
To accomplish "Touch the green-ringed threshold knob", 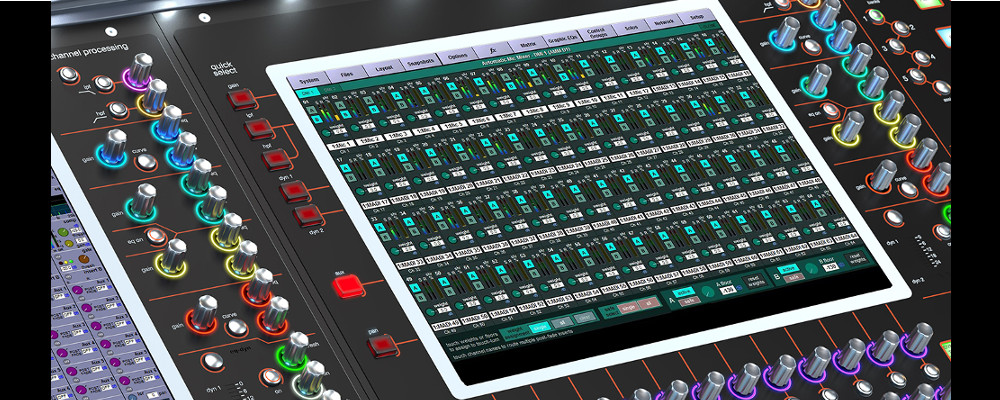I will tap(293, 350).
